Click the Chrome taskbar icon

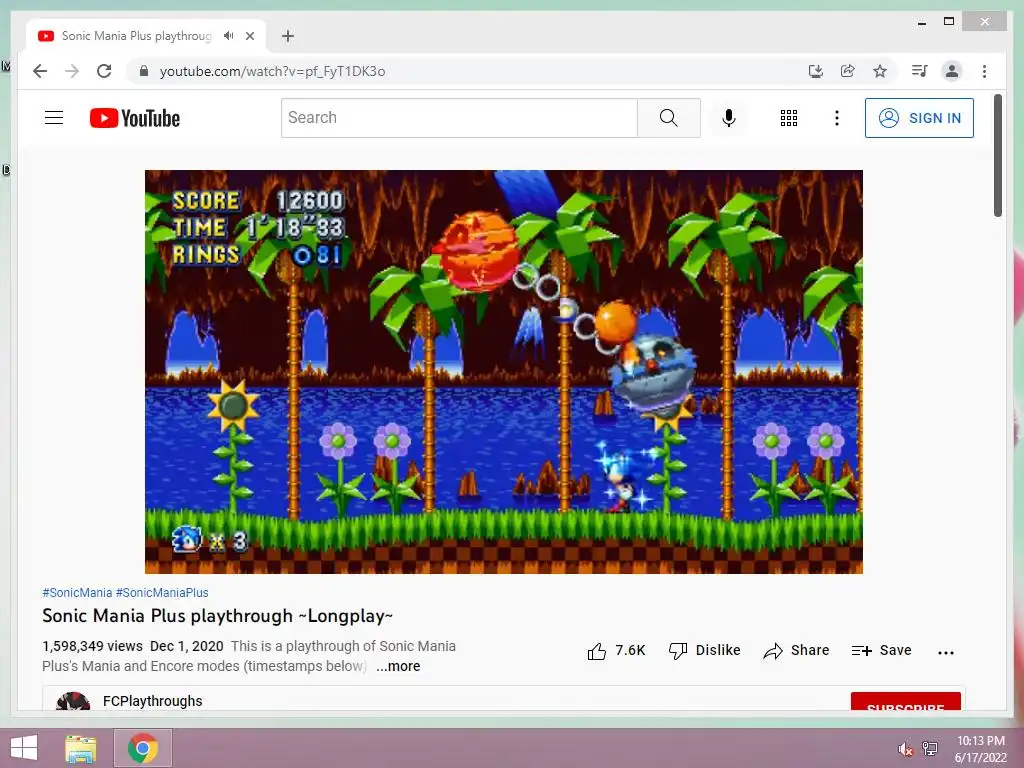tap(143, 748)
